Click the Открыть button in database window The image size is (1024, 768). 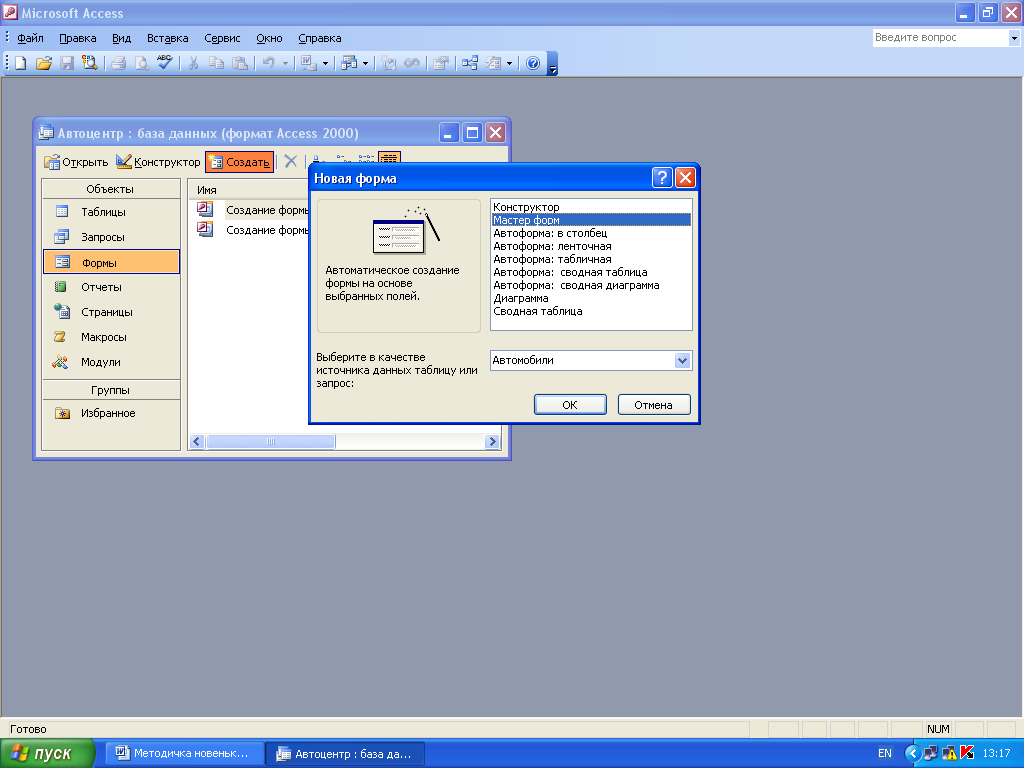(x=76, y=162)
